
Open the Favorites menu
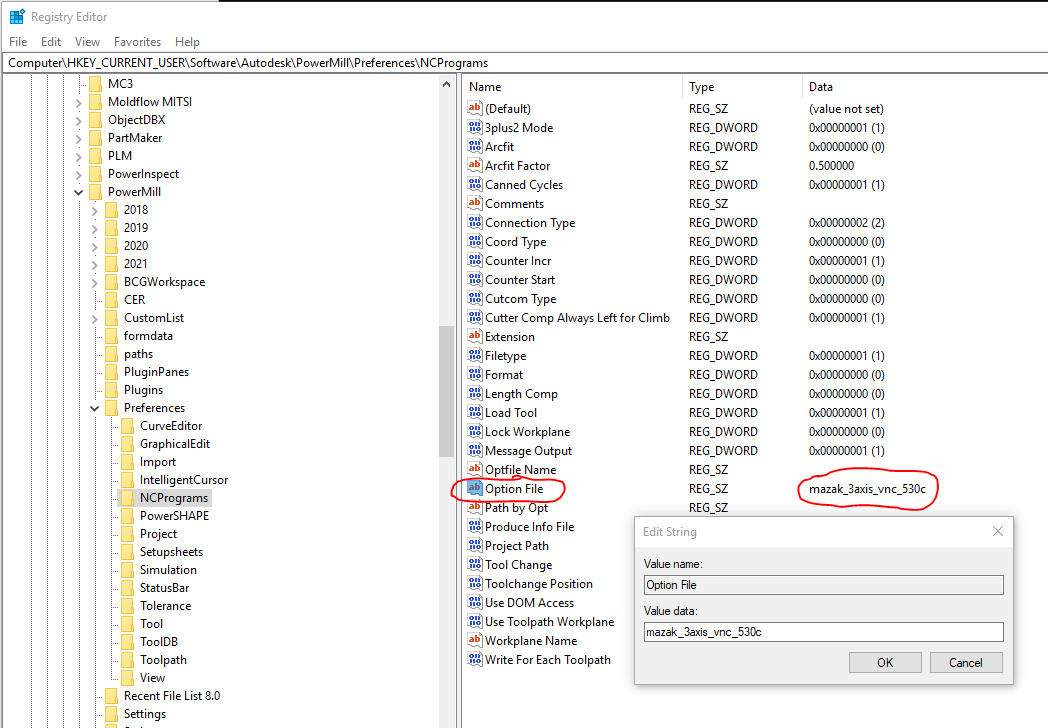tap(137, 41)
